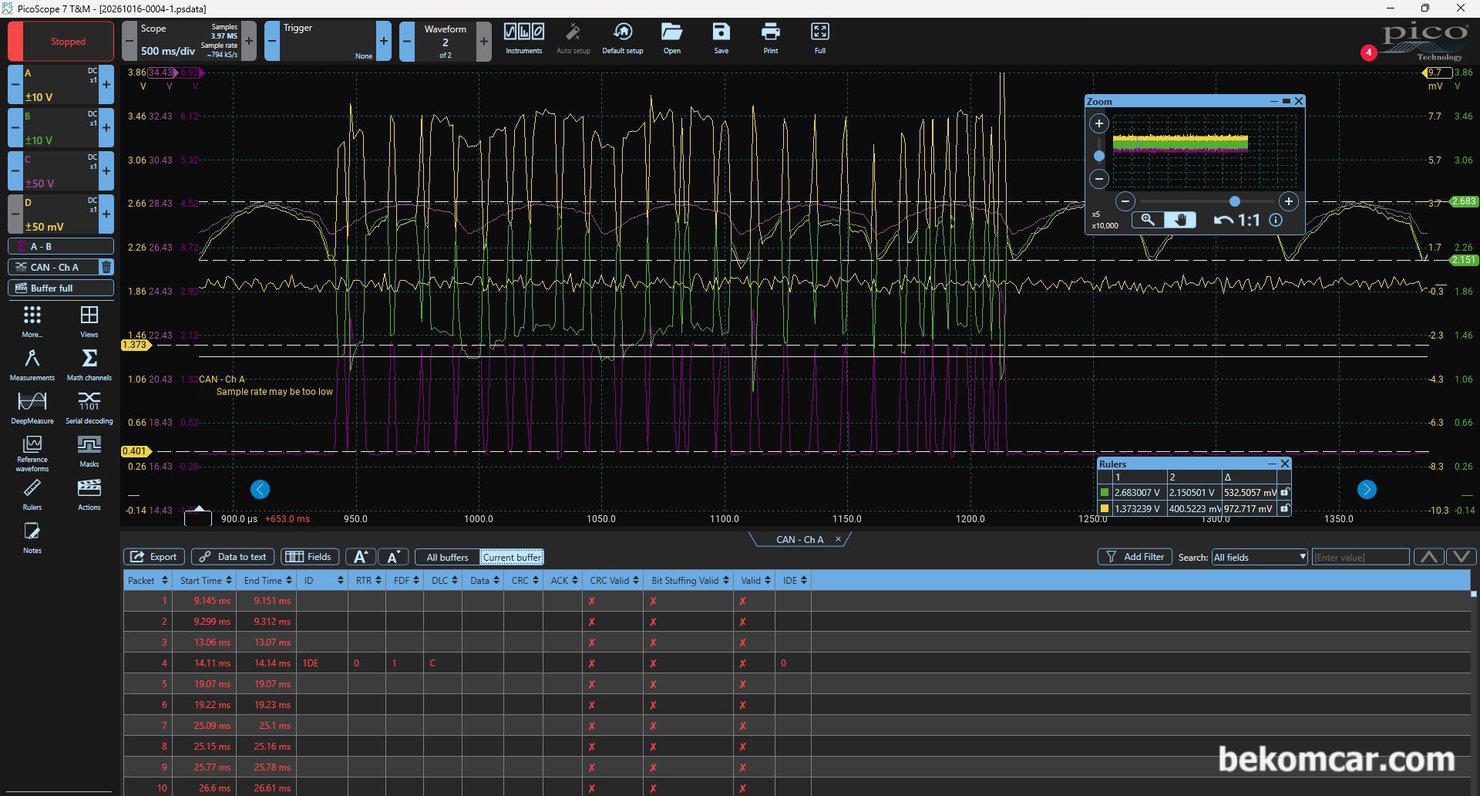
Task: Click the Stopped run control button
Action: pos(61,42)
